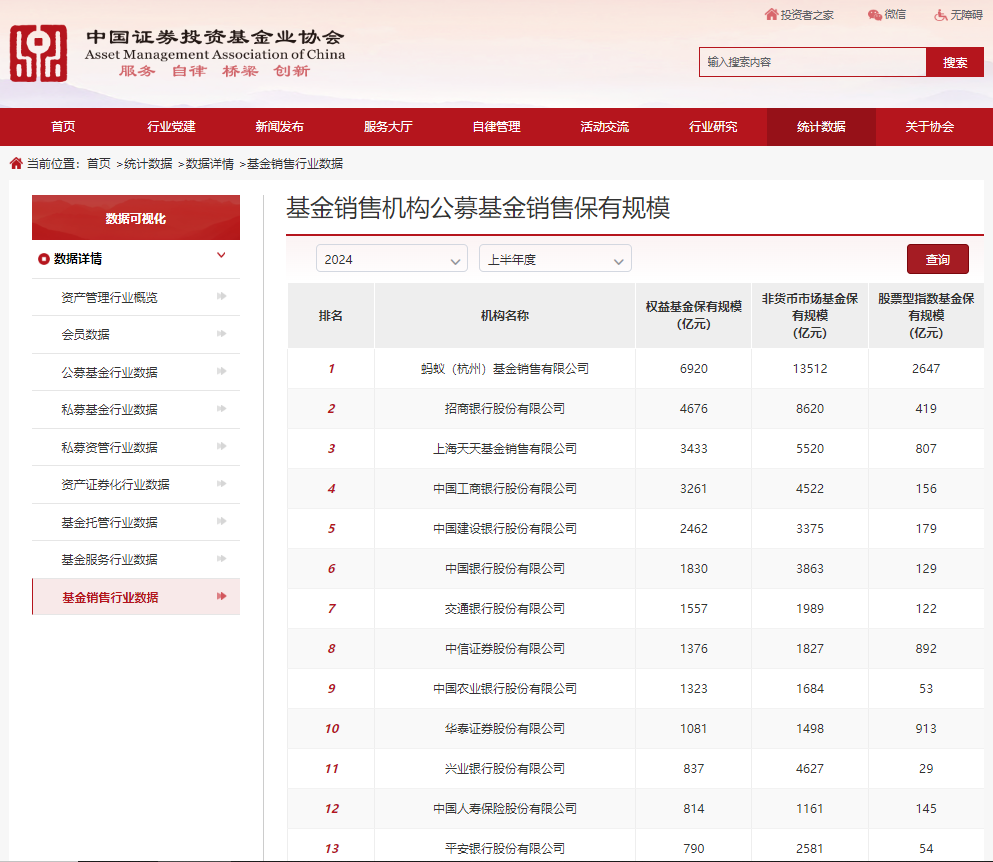
Task: Click arrow icon next to 基金托管行业数据
Action: (221, 522)
